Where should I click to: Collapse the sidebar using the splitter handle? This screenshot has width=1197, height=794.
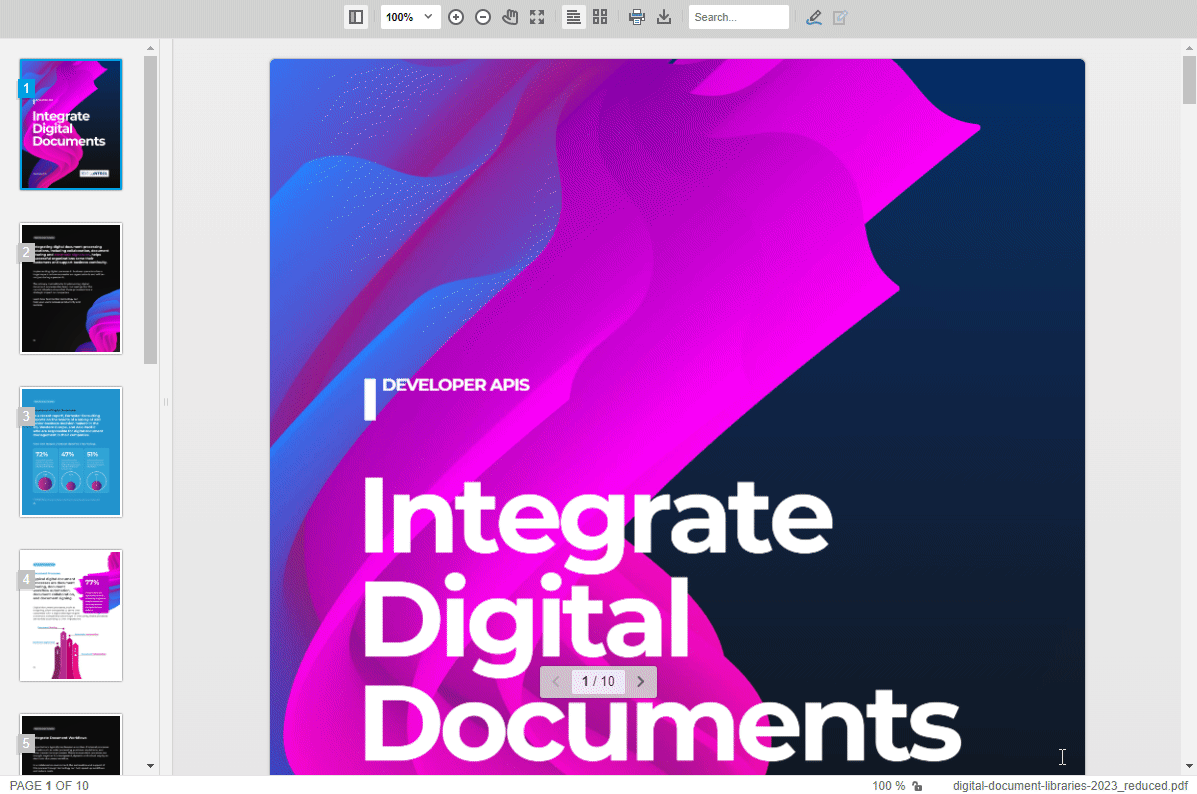(x=164, y=401)
